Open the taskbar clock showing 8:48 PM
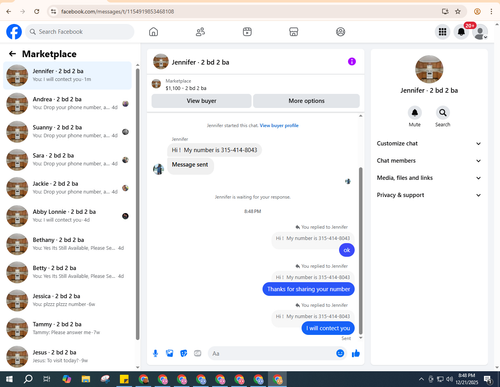 [467, 379]
